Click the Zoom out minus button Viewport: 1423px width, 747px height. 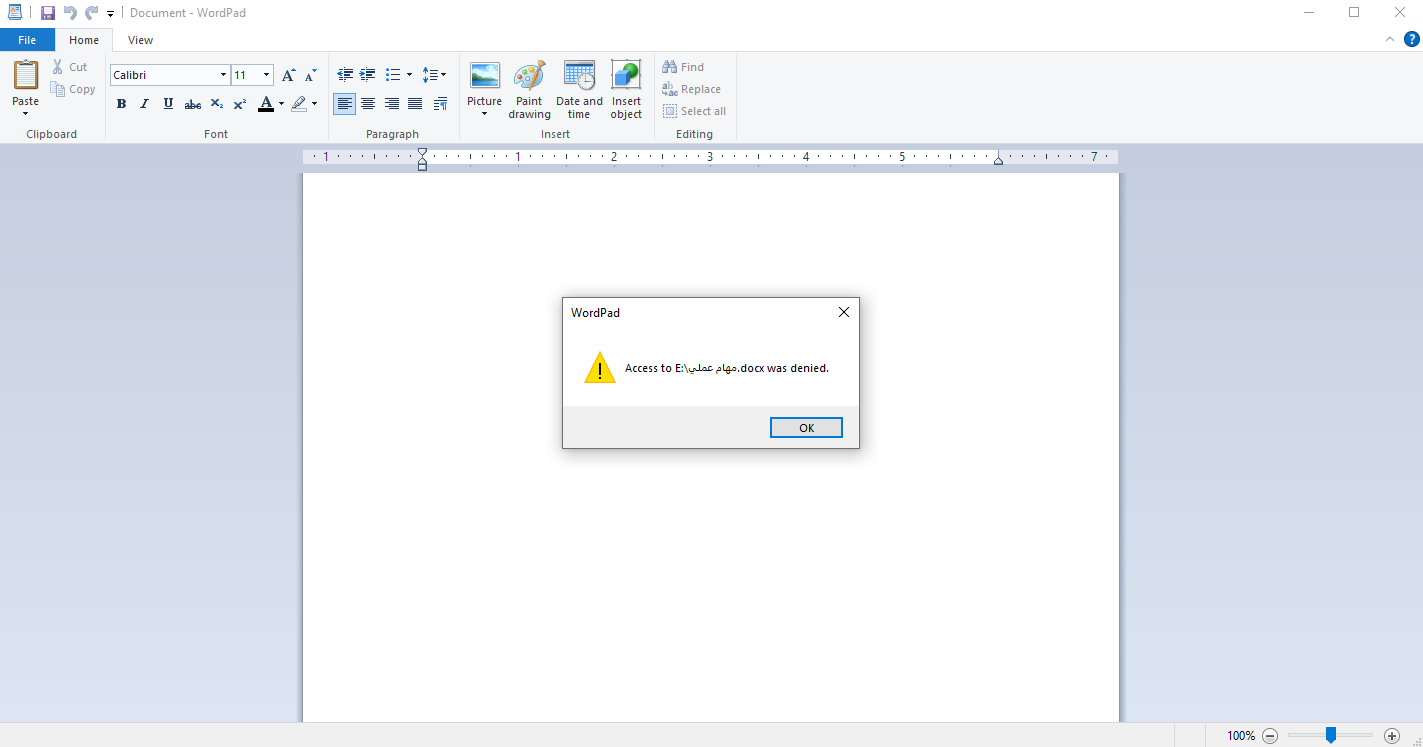click(1270, 735)
